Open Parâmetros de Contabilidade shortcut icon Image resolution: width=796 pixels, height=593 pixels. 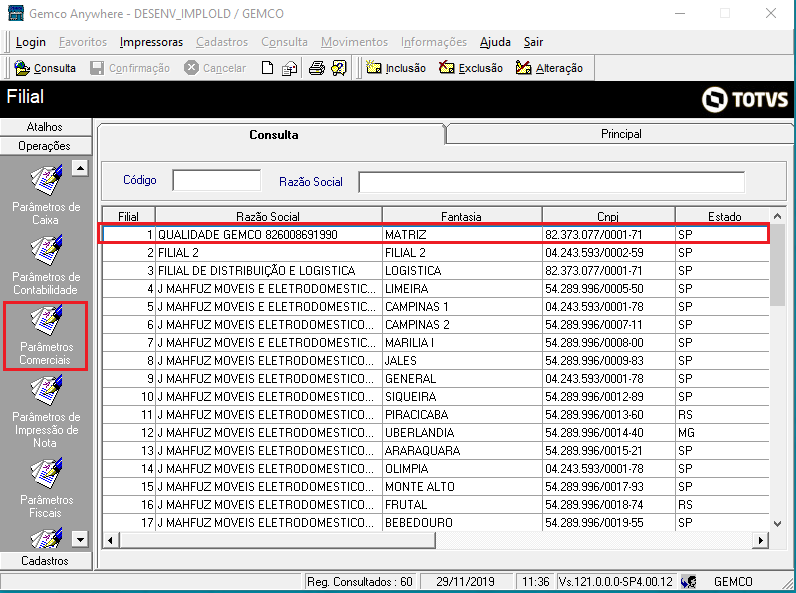click(46, 249)
